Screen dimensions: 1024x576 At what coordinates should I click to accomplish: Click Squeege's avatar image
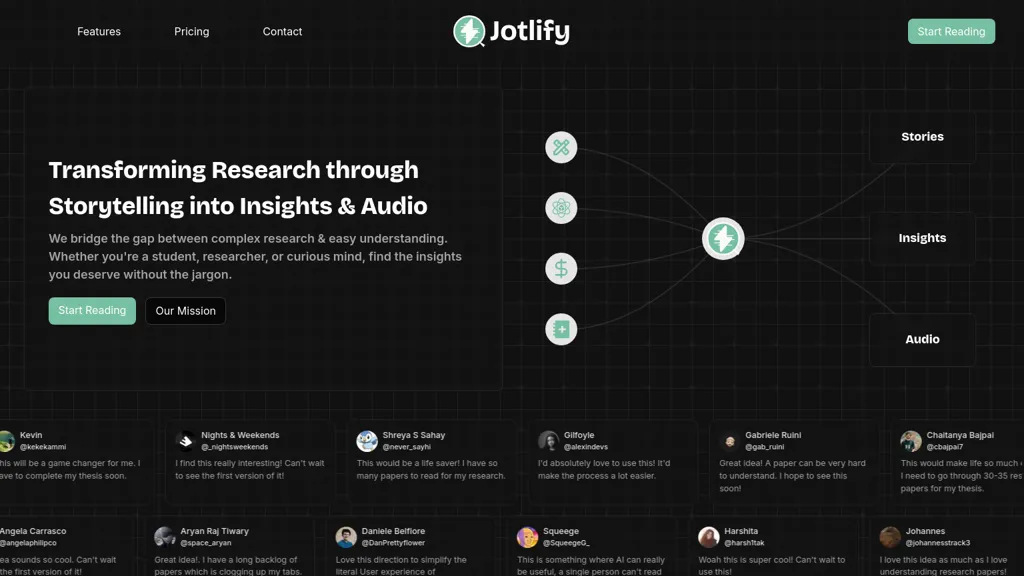(x=527, y=537)
